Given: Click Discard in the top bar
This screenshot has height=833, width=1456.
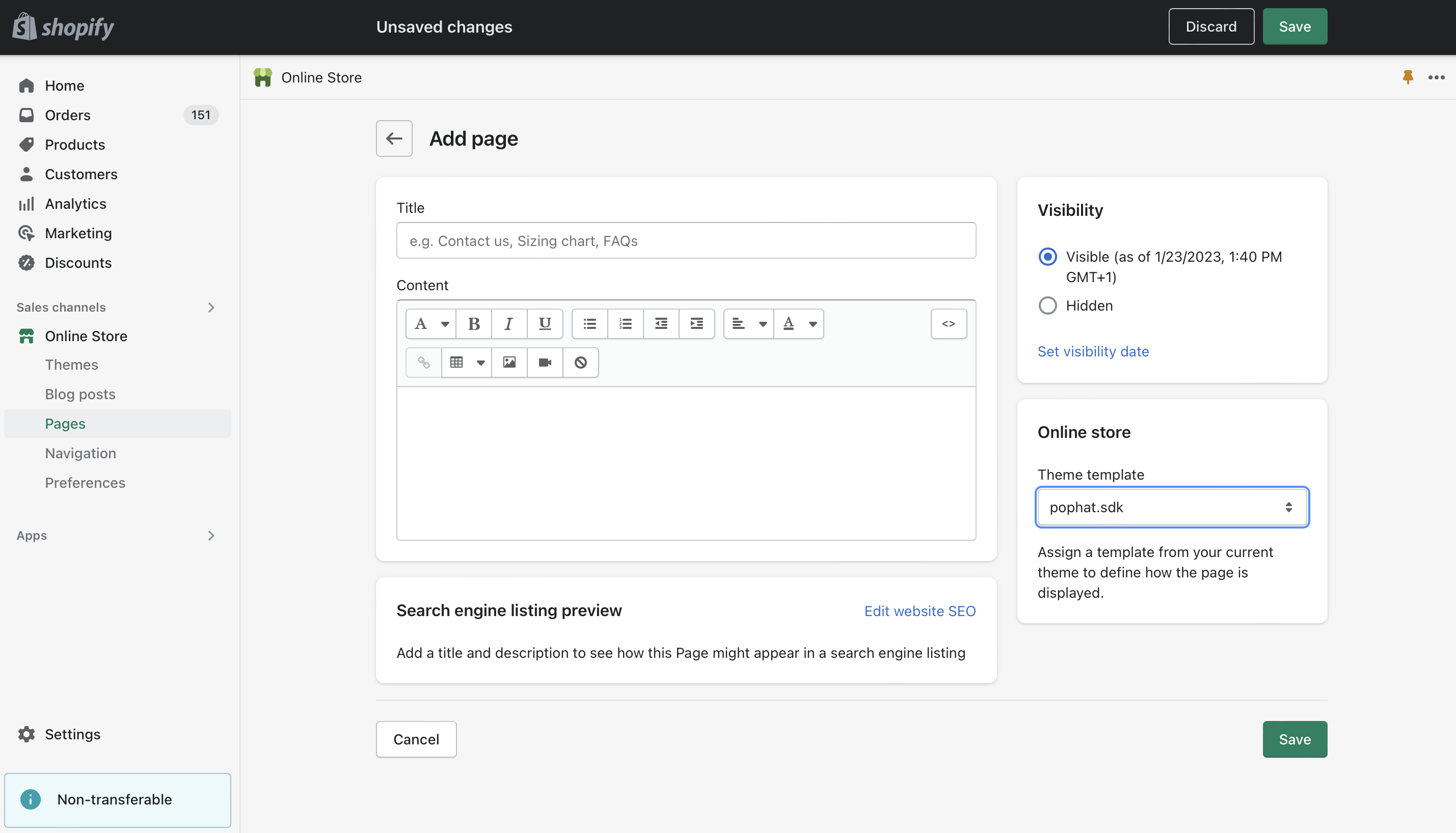Looking at the screenshot, I should click(1211, 27).
